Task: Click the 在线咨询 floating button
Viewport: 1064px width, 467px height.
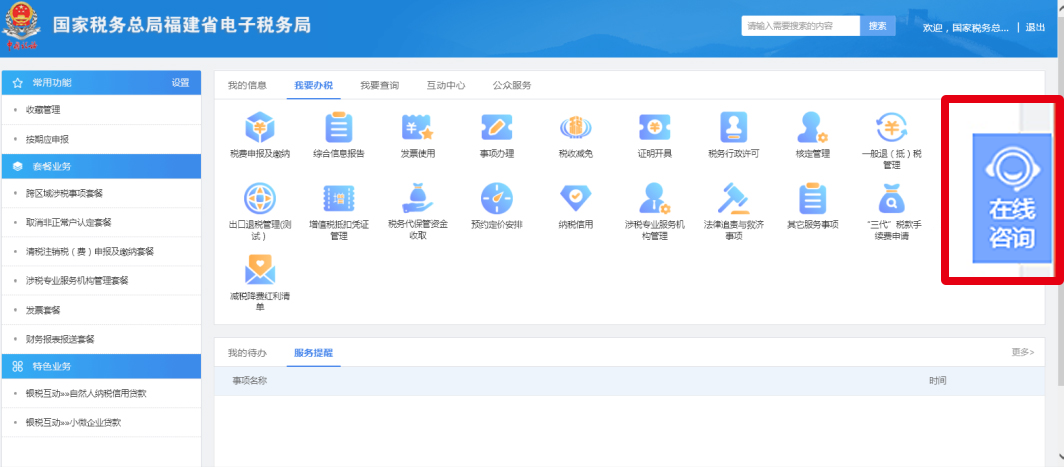Action: point(1012,198)
